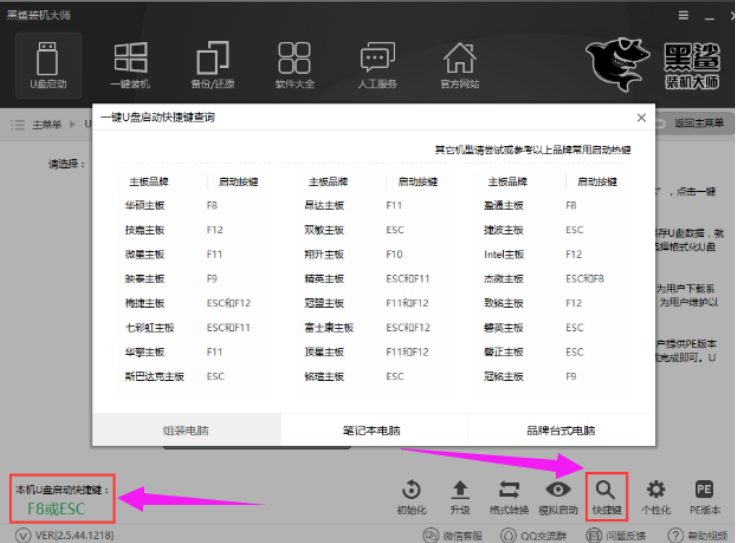Choose the PE版本 icon
Image resolution: width=736 pixels, height=543 pixels.
coord(705,497)
